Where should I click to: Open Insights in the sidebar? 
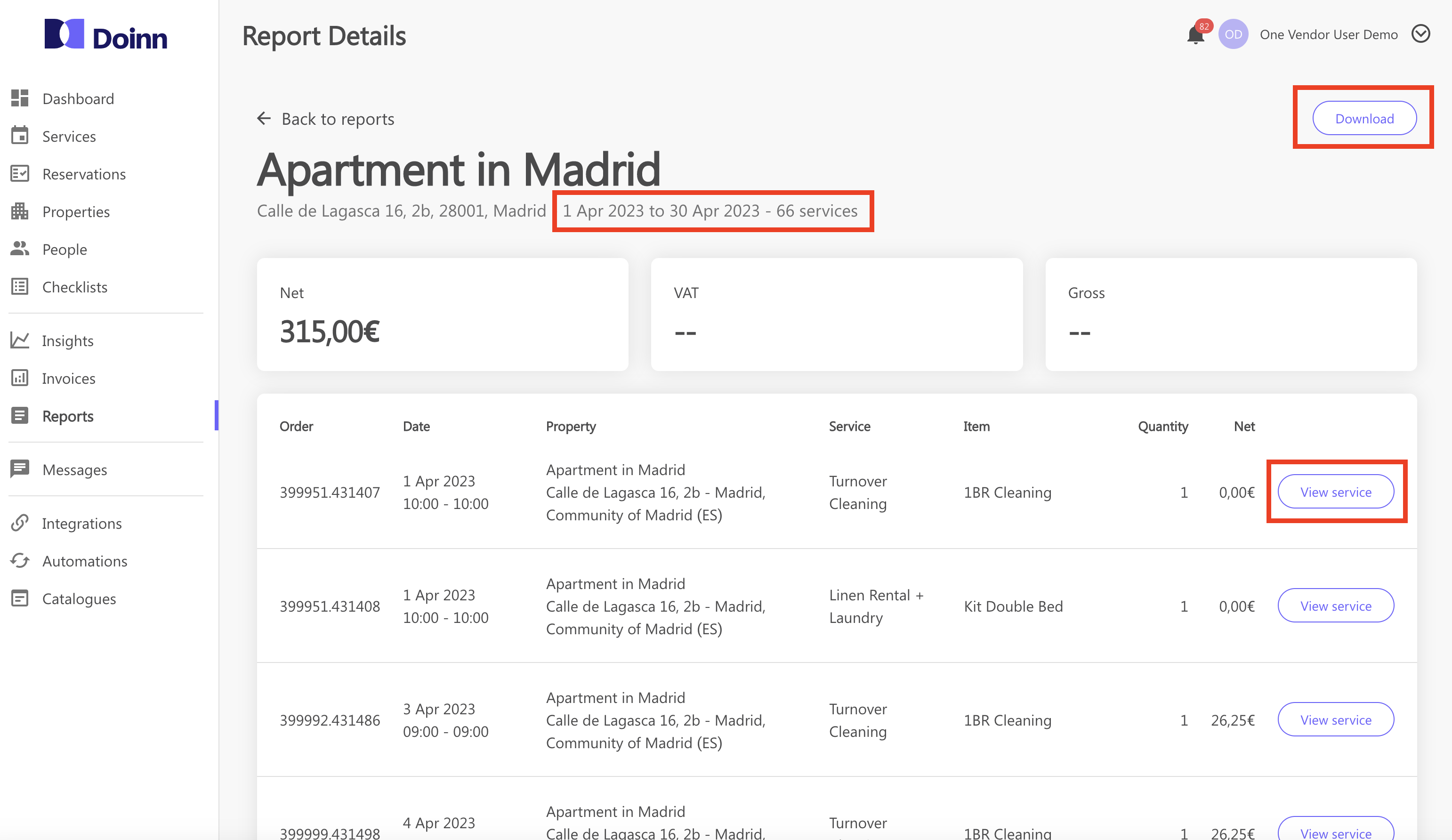click(67, 340)
